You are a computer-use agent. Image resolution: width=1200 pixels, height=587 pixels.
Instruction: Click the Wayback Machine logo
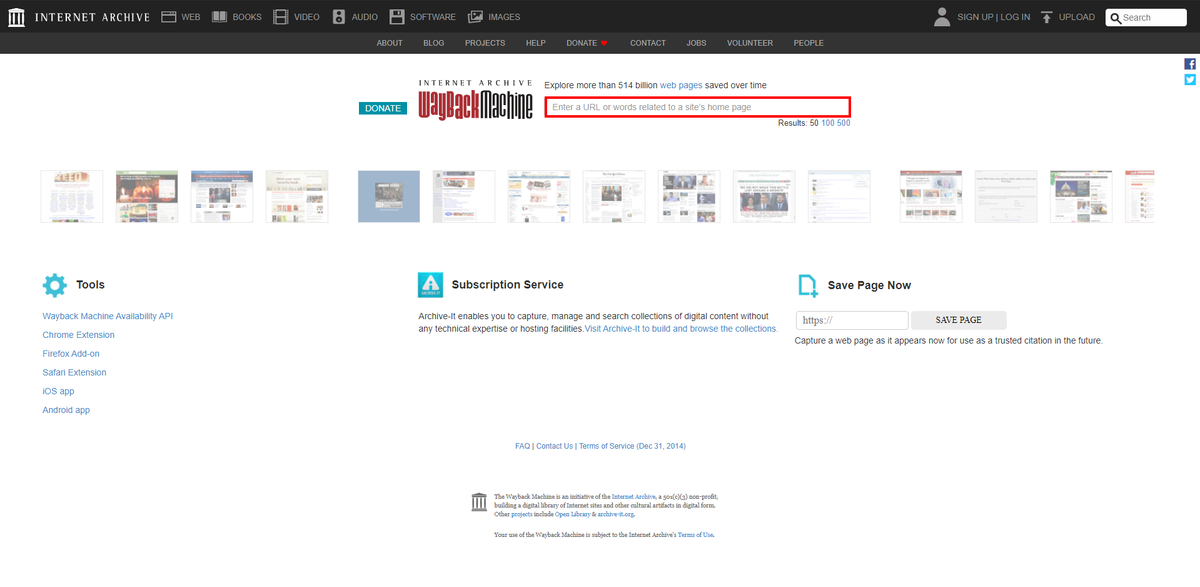(x=475, y=100)
